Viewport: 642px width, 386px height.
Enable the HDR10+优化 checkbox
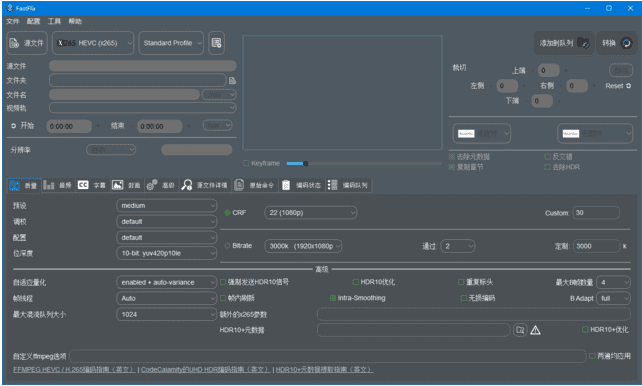coord(585,330)
